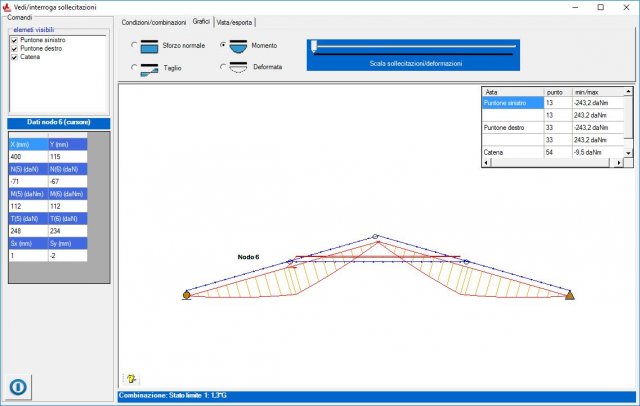
Task: Click the Sforzo normale diagram icon
Action: click(150, 46)
